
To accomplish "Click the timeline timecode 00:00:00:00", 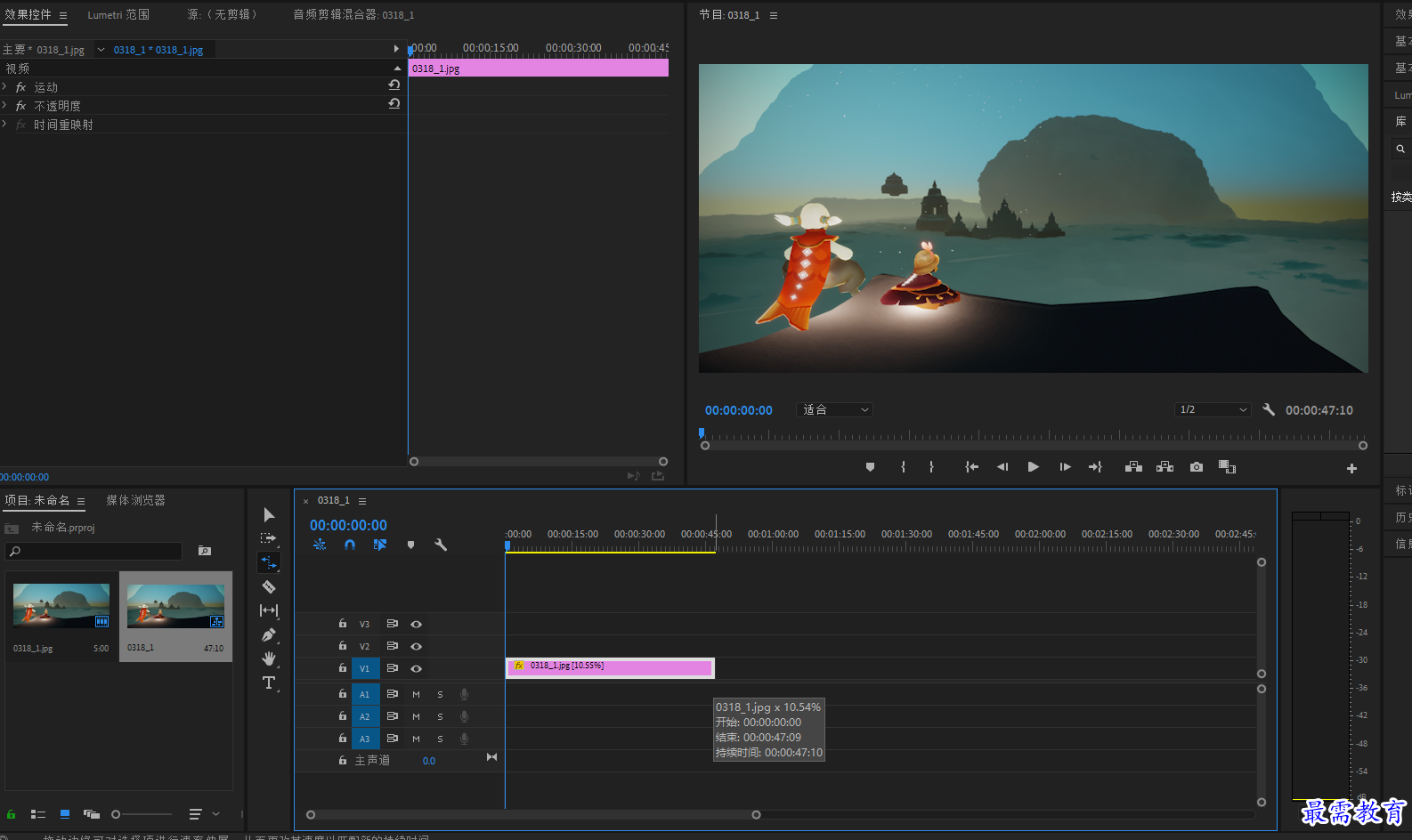I will pyautogui.click(x=348, y=525).
